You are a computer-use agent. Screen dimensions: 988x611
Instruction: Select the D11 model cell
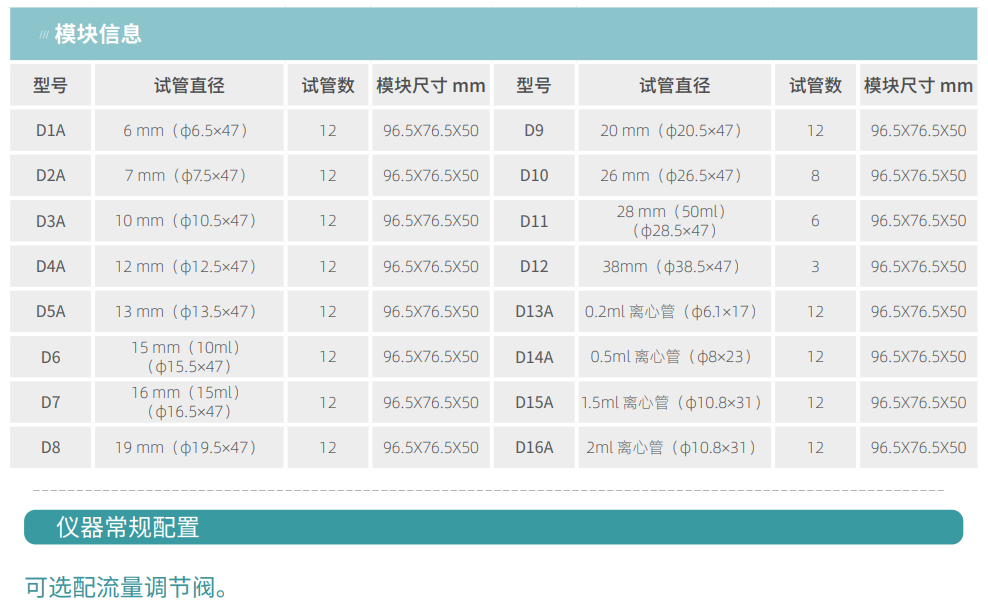534,221
